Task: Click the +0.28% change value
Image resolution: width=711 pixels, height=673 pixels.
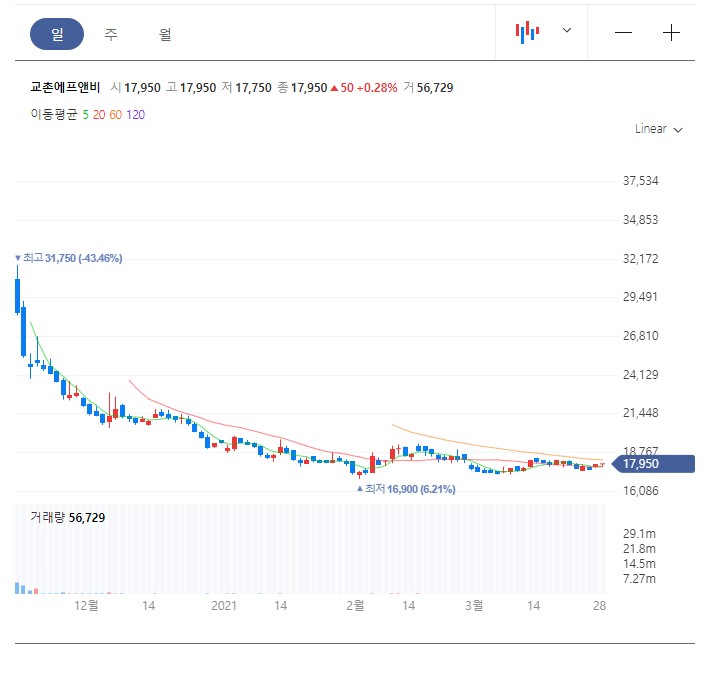Action: point(377,88)
